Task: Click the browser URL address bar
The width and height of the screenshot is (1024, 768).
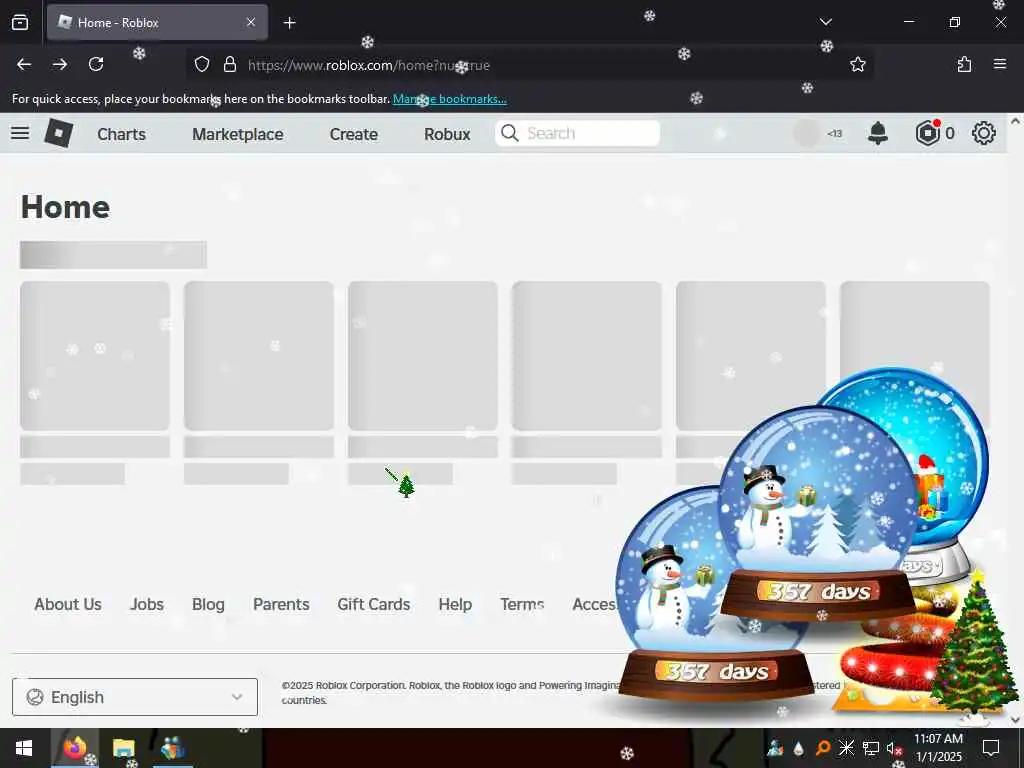Action: coord(529,65)
